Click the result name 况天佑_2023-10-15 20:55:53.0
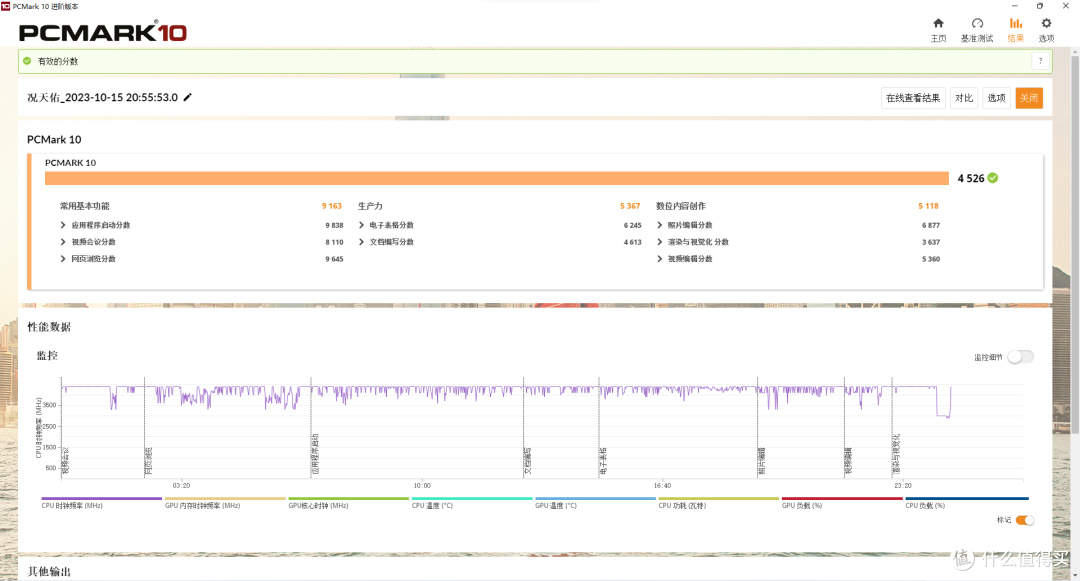This screenshot has height=581, width=1080. 103,97
